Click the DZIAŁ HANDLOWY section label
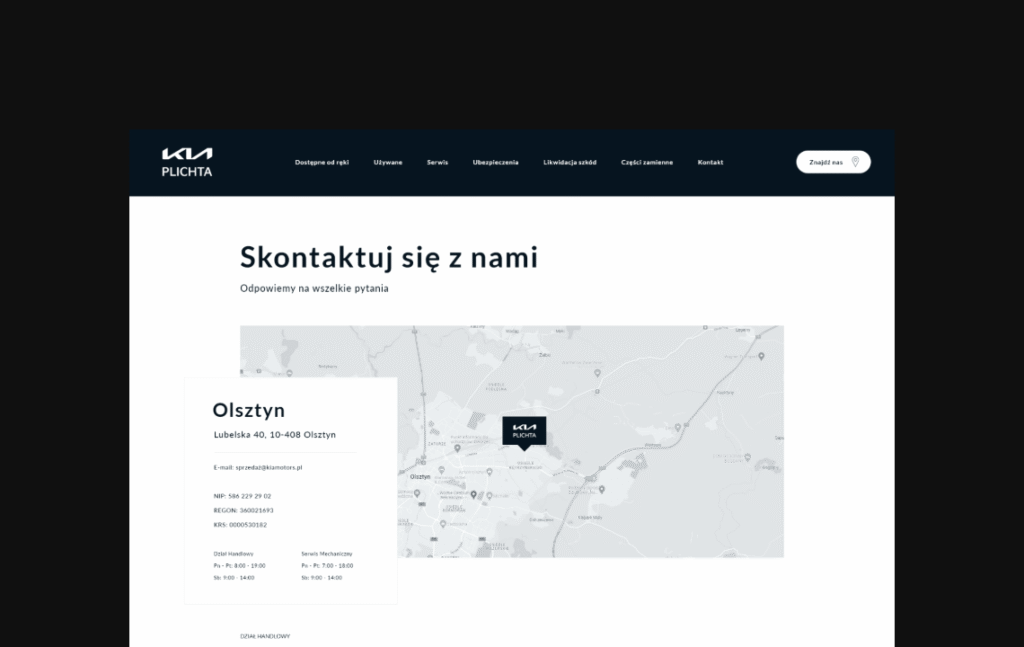 pyautogui.click(x=265, y=636)
